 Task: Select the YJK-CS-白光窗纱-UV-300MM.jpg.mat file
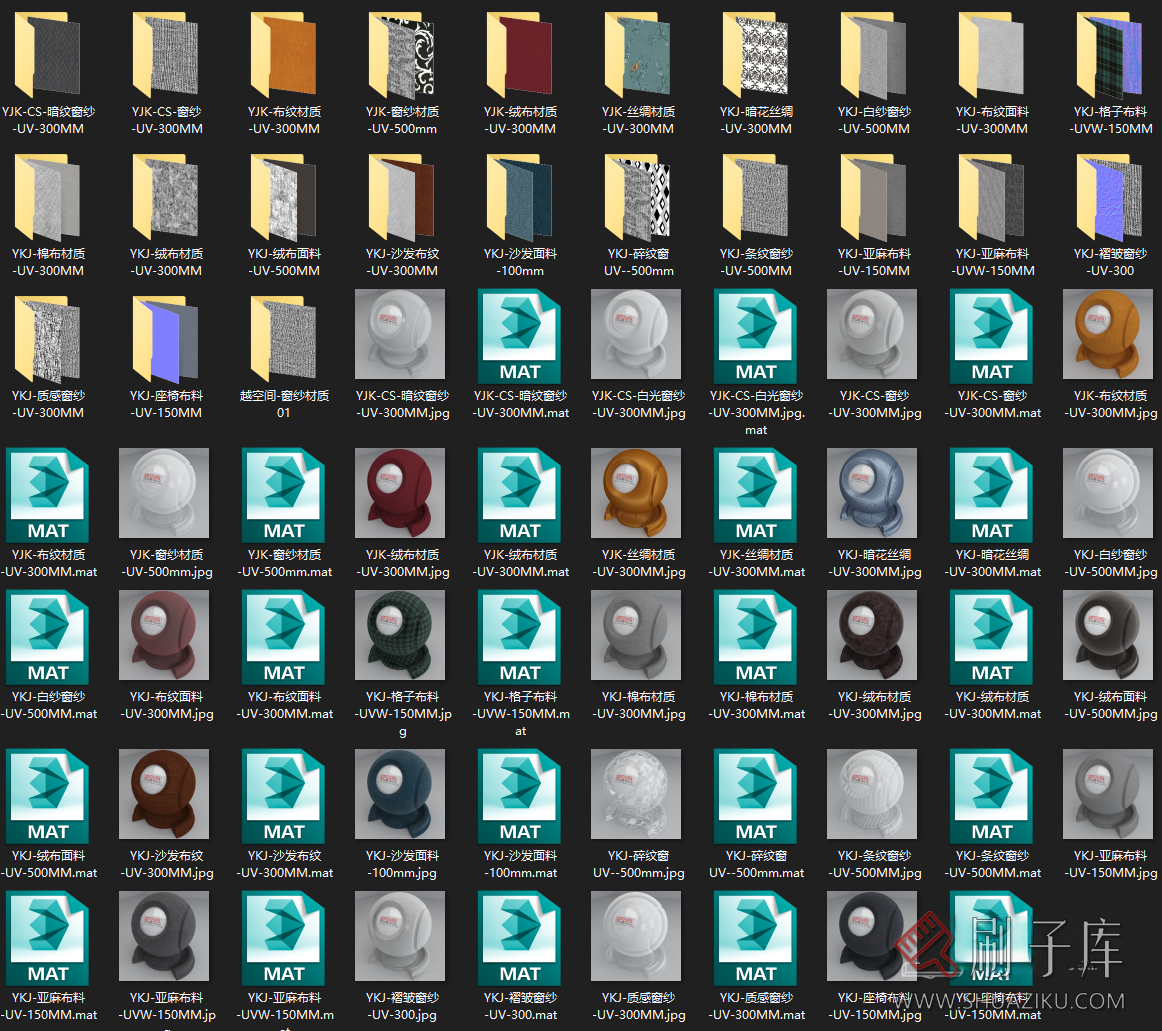[x=756, y=336]
